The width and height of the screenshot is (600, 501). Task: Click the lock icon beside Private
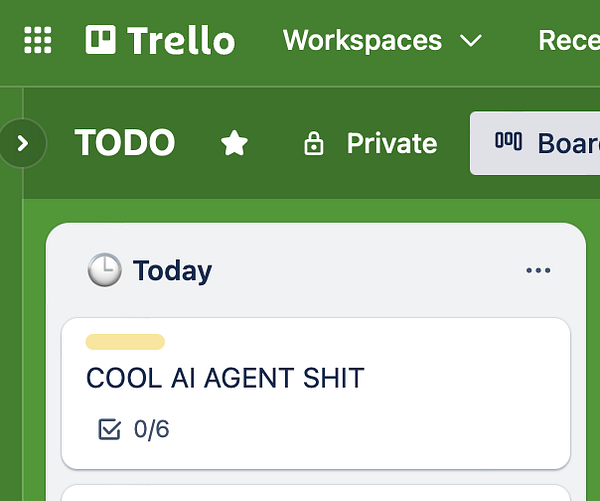(x=314, y=144)
